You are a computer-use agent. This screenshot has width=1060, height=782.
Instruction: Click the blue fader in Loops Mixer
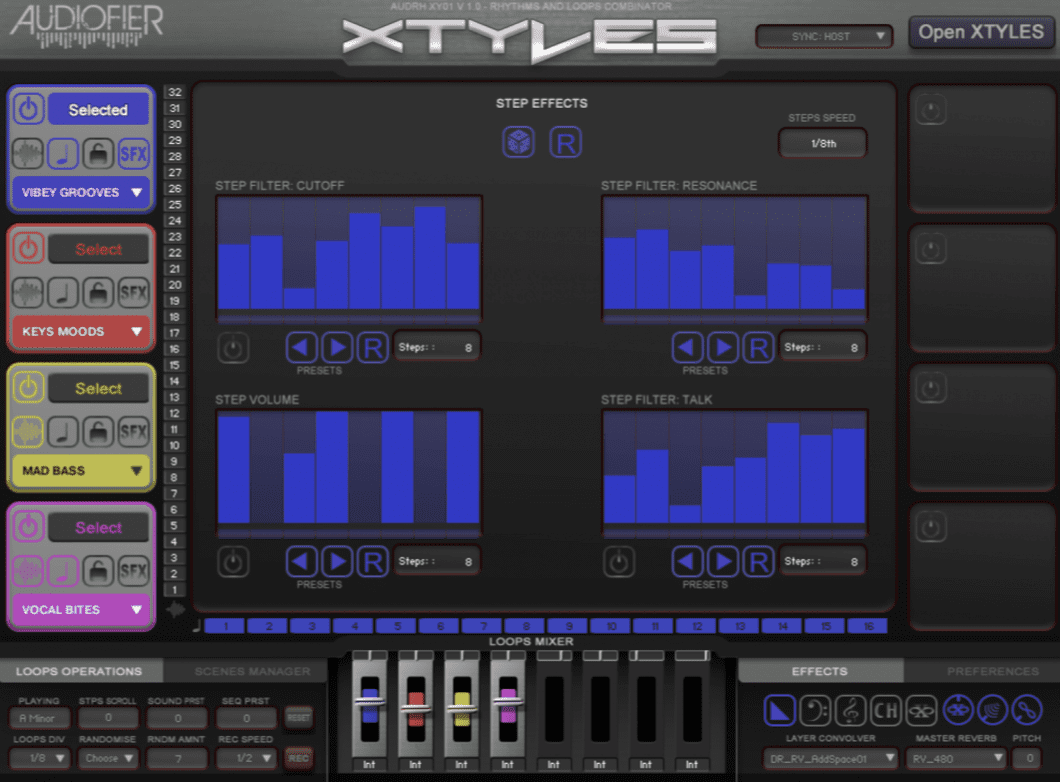[370, 700]
